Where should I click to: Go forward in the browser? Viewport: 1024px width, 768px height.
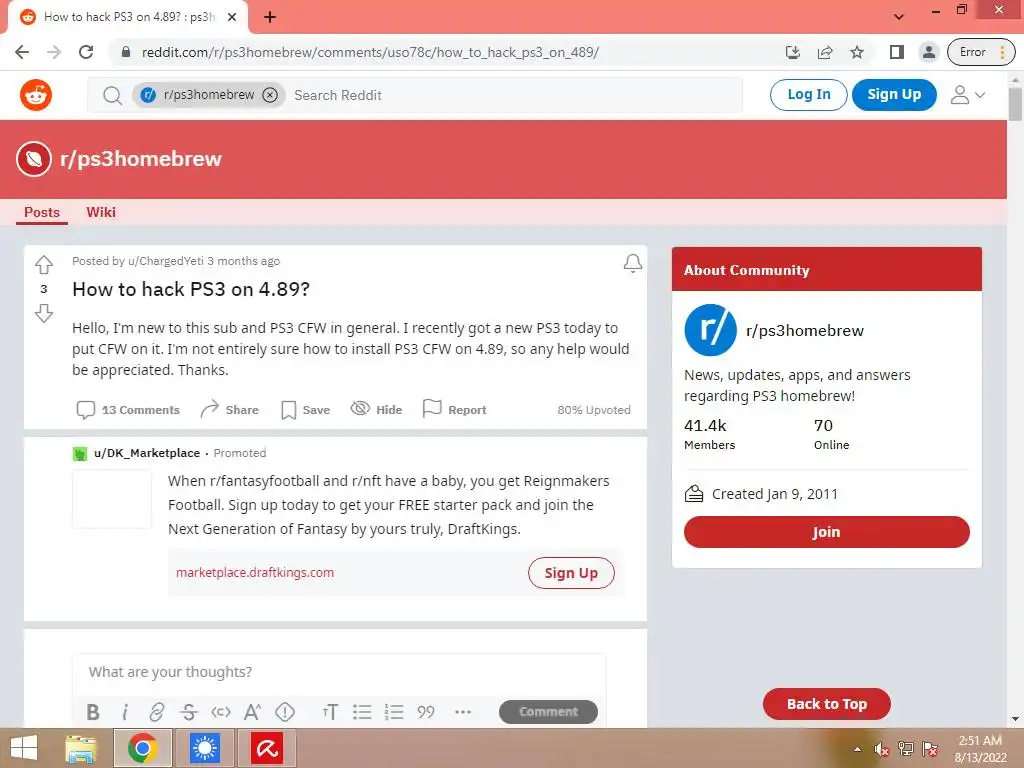[x=54, y=52]
